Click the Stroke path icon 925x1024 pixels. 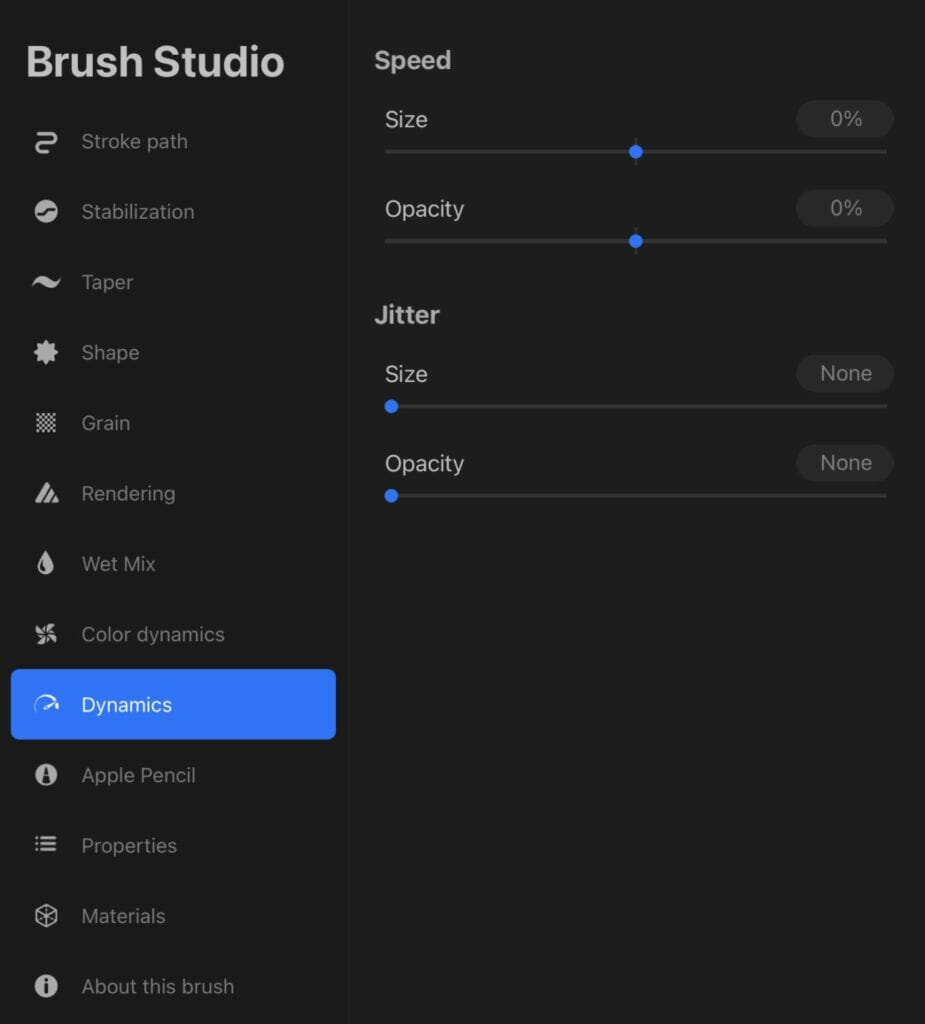(x=46, y=142)
